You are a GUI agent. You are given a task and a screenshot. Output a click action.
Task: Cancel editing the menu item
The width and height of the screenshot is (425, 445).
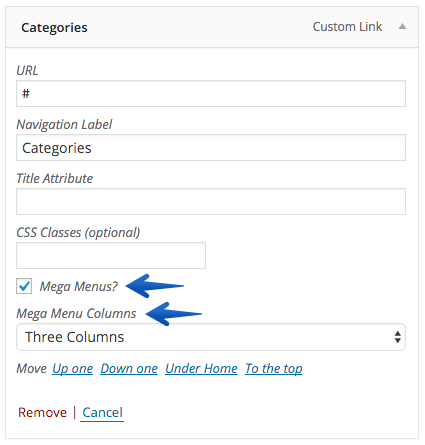pyautogui.click(x=102, y=413)
